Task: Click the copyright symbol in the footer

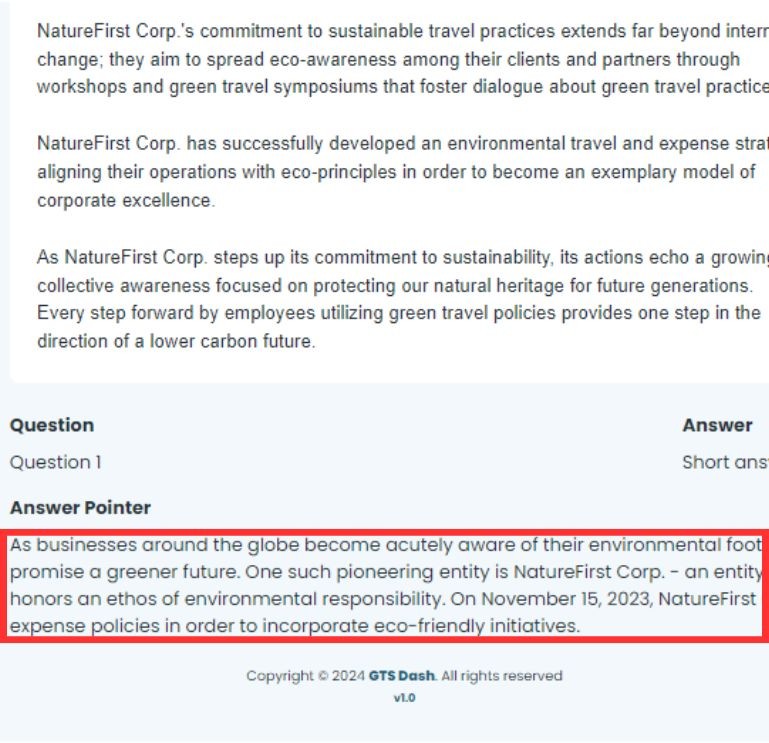Action: 323,676
